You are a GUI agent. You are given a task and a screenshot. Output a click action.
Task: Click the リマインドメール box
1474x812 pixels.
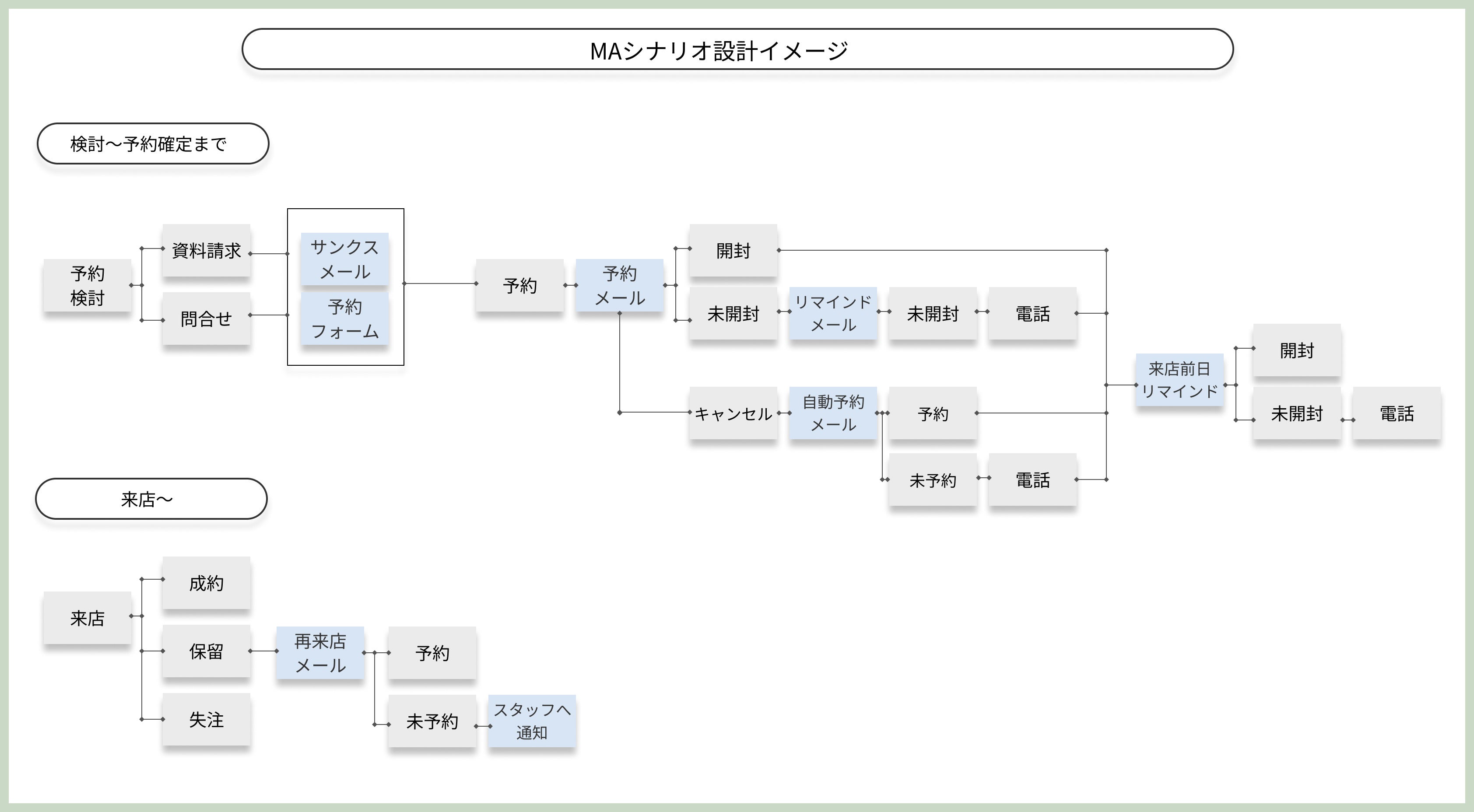tap(833, 313)
